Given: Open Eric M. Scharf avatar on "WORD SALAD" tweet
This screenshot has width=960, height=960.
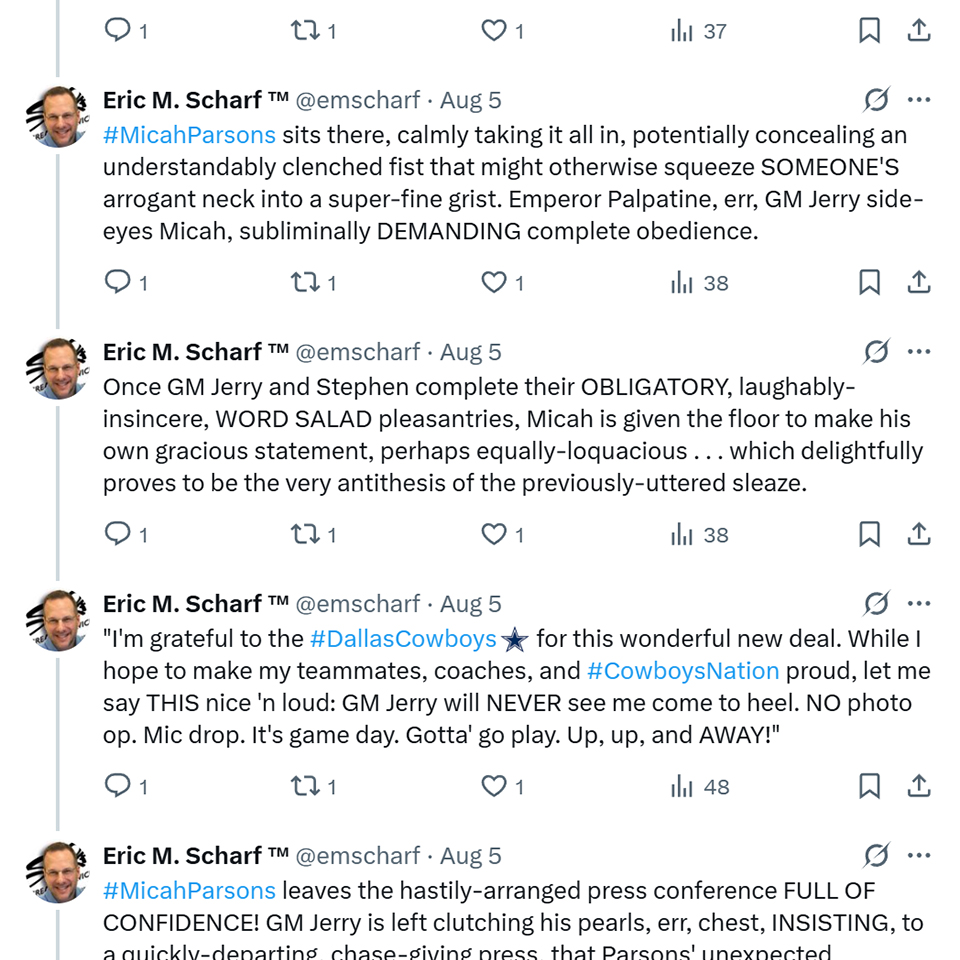Looking at the screenshot, I should tap(58, 368).
